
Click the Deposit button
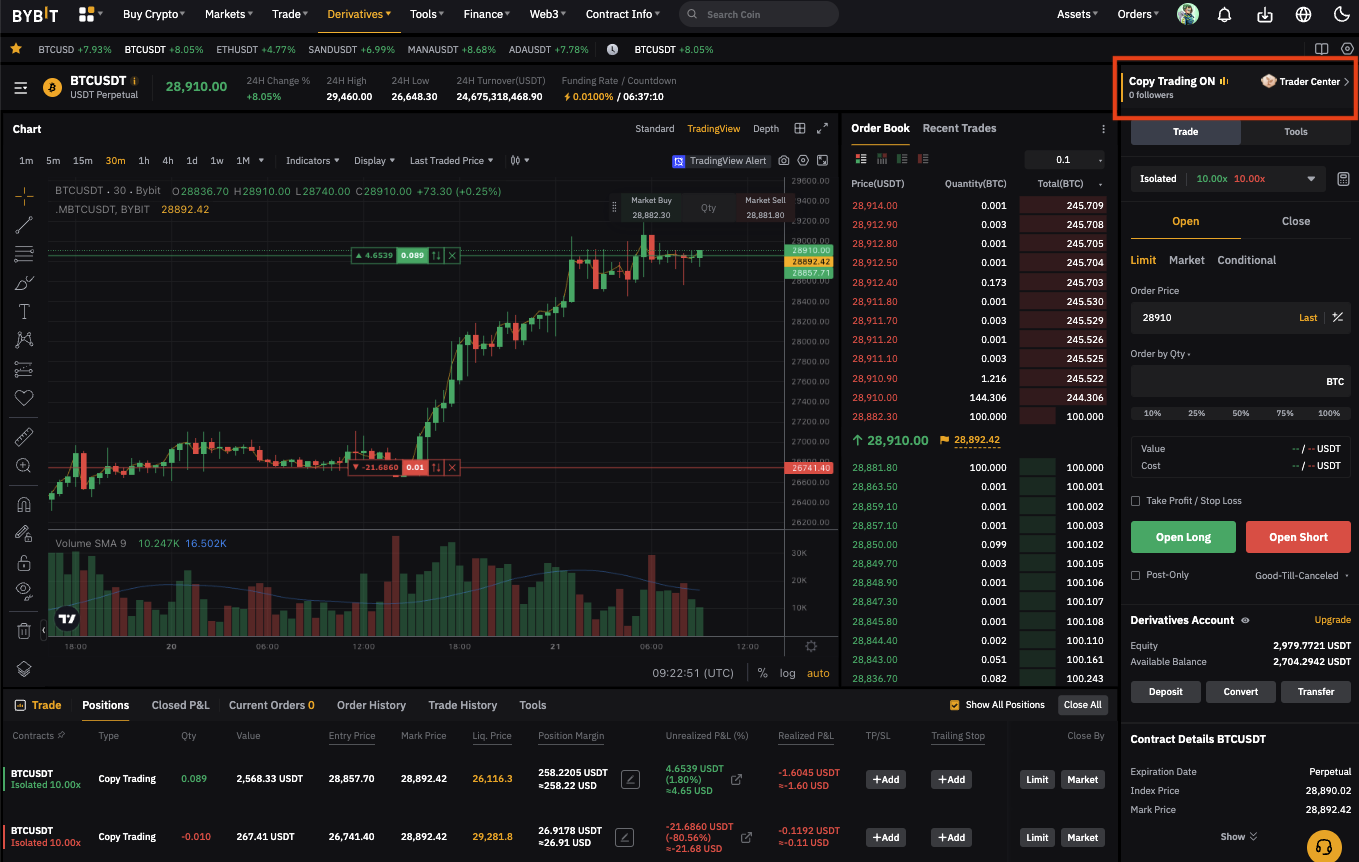coord(1165,691)
